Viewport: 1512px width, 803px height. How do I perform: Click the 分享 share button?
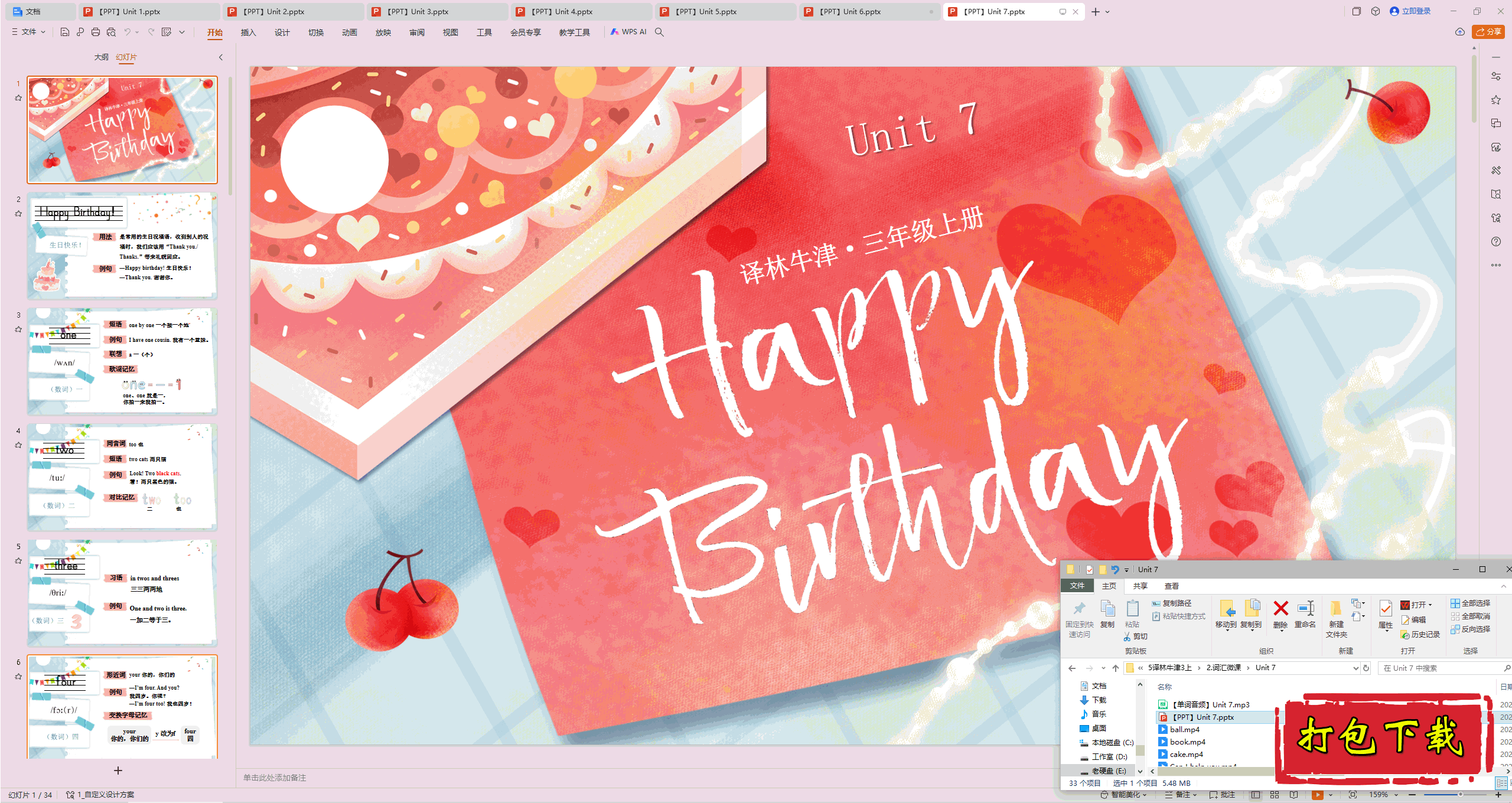pos(1488,32)
